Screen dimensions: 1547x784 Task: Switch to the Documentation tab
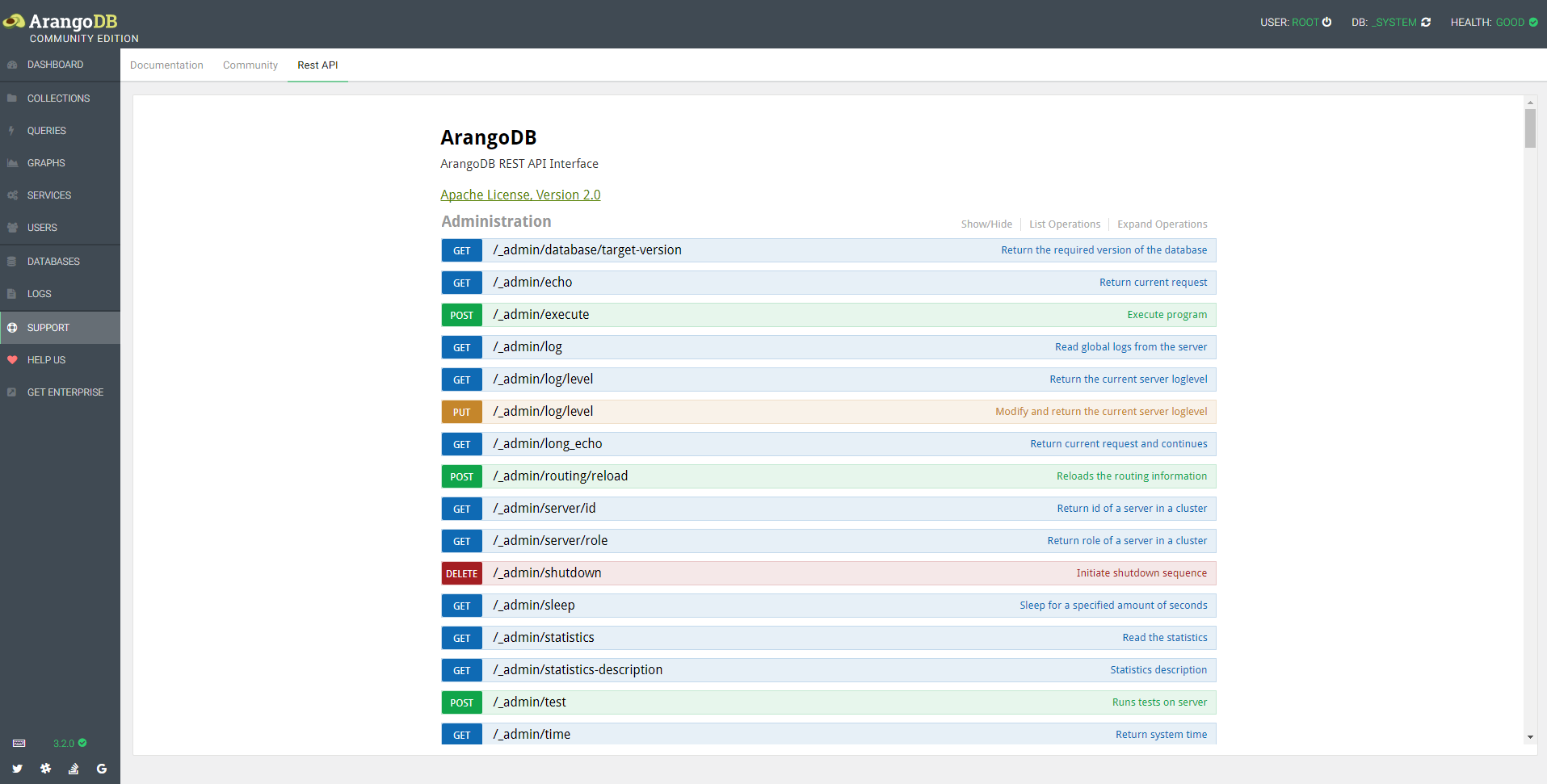pos(166,65)
